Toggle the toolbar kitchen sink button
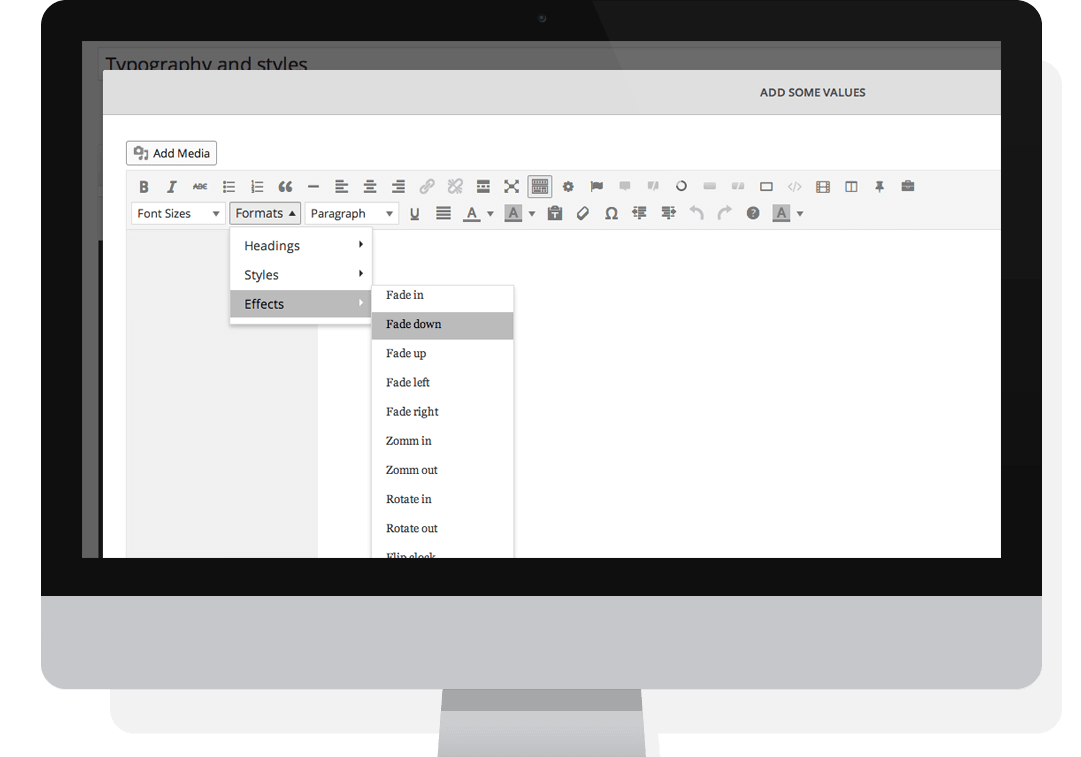This screenshot has width=1081, height=757. click(540, 187)
